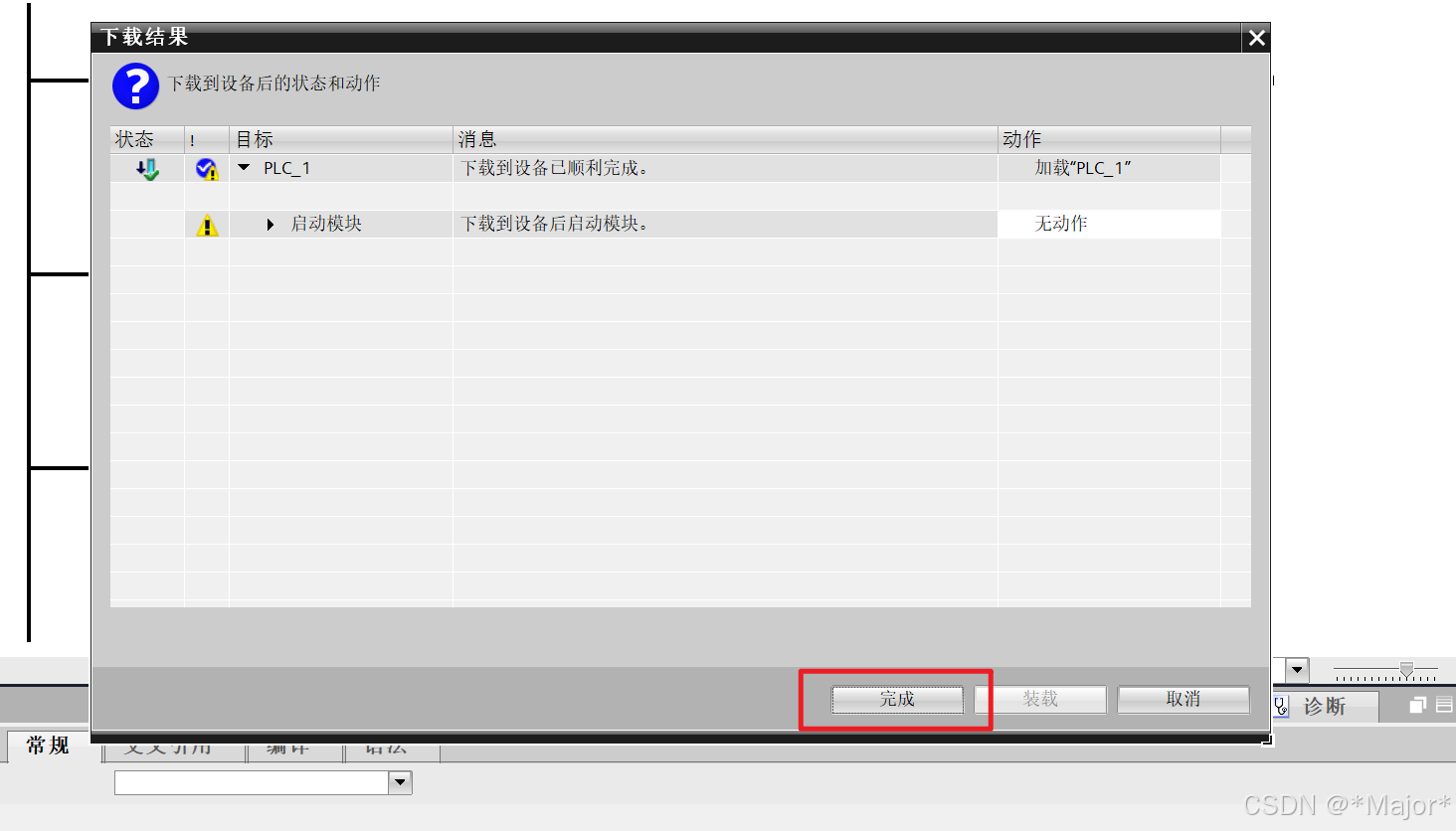
Task: Click the 取消 button
Action: [x=1183, y=699]
